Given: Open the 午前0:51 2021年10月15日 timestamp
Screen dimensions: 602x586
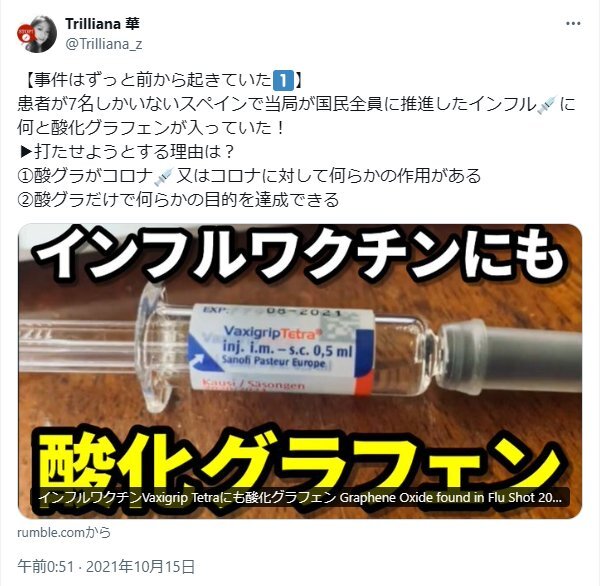Looking at the screenshot, I should [106, 567].
